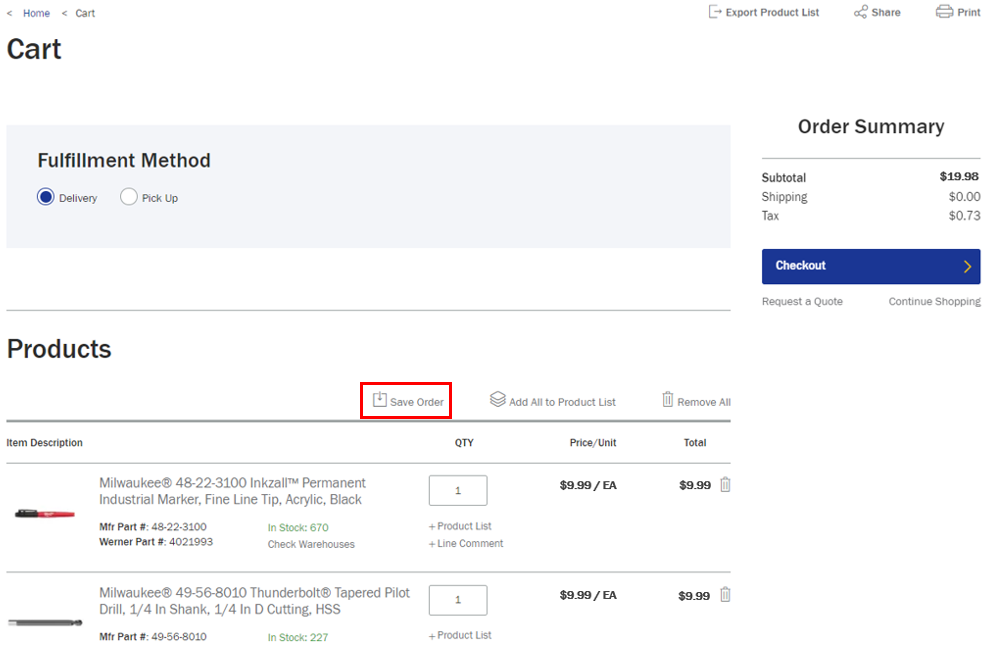
Task: Click Continue Shopping link
Action: point(934,301)
